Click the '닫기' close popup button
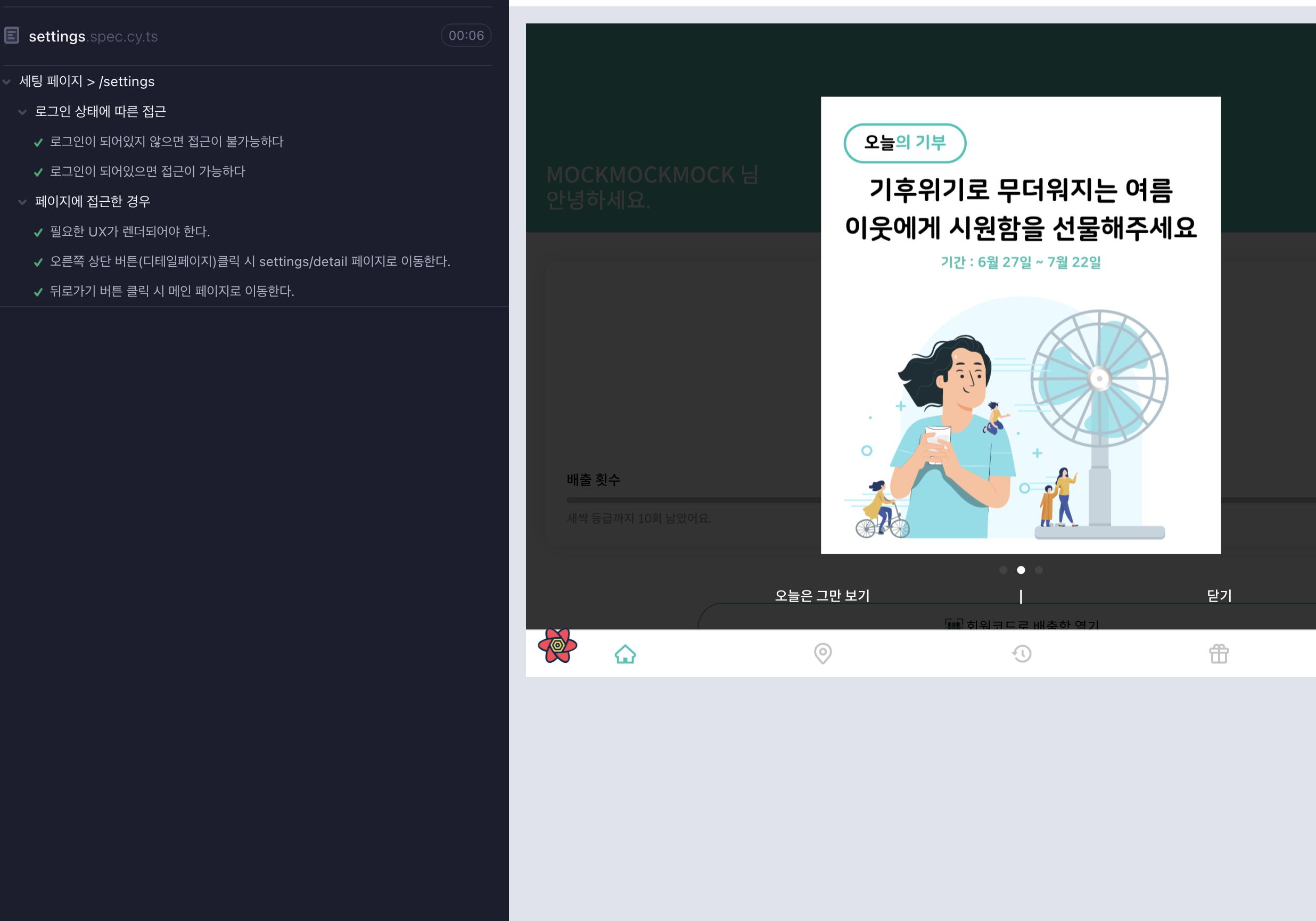 click(1219, 596)
